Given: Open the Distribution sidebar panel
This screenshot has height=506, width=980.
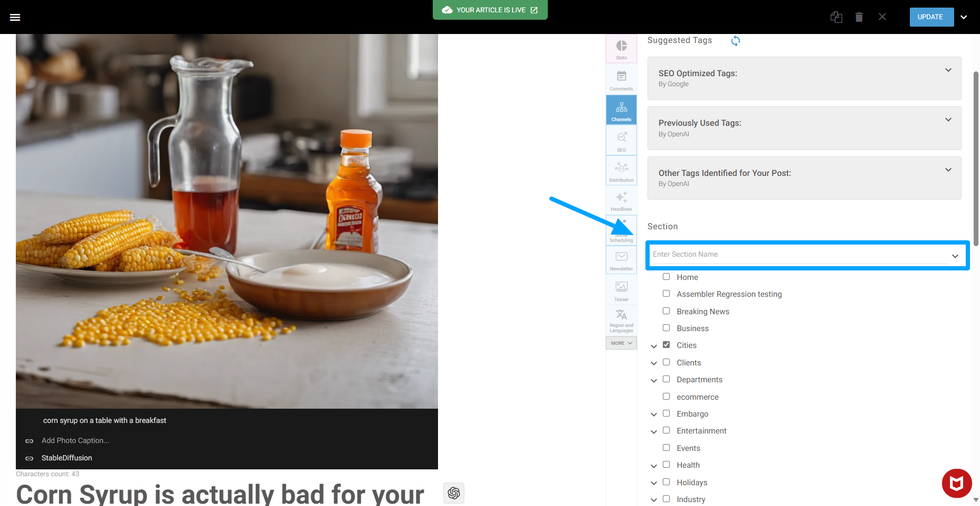Looking at the screenshot, I should tap(621, 171).
